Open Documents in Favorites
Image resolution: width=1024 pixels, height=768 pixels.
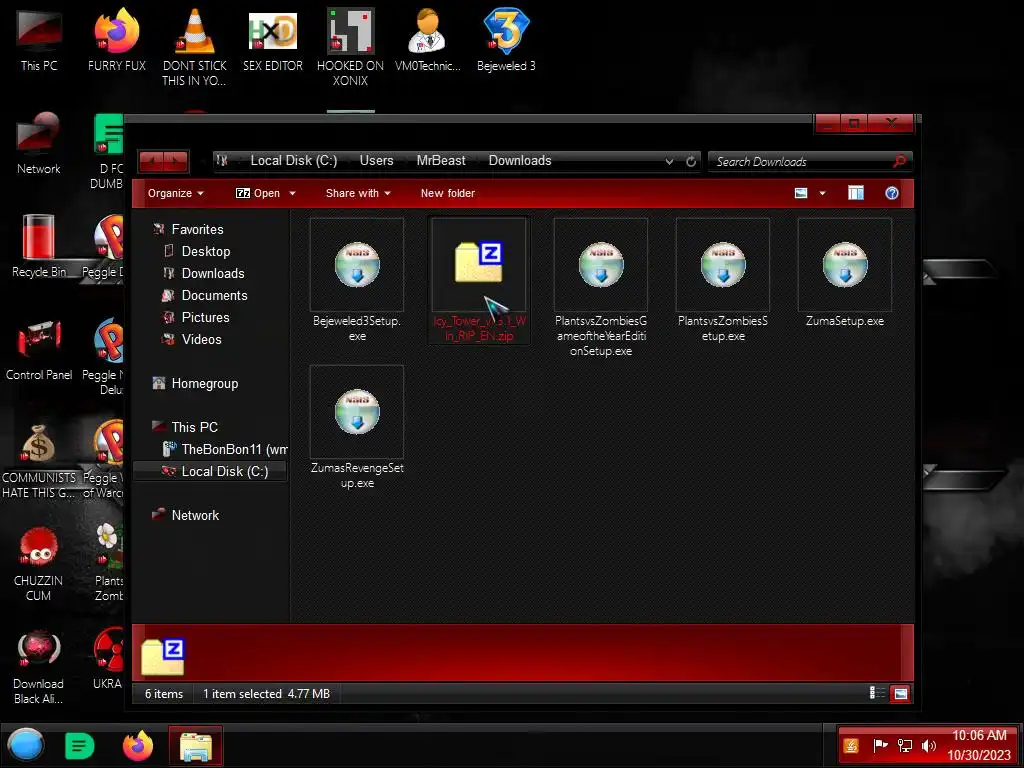click(x=214, y=296)
